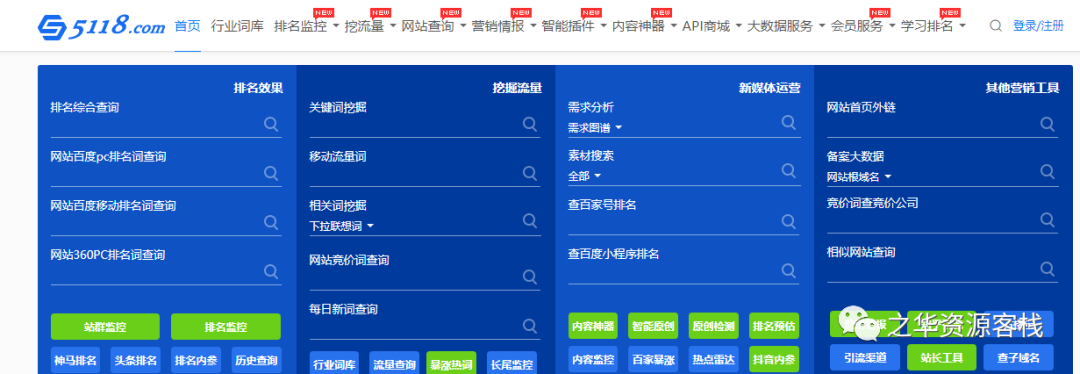Click the green 原创检测 button
This screenshot has height=374, width=1080.
point(714,326)
